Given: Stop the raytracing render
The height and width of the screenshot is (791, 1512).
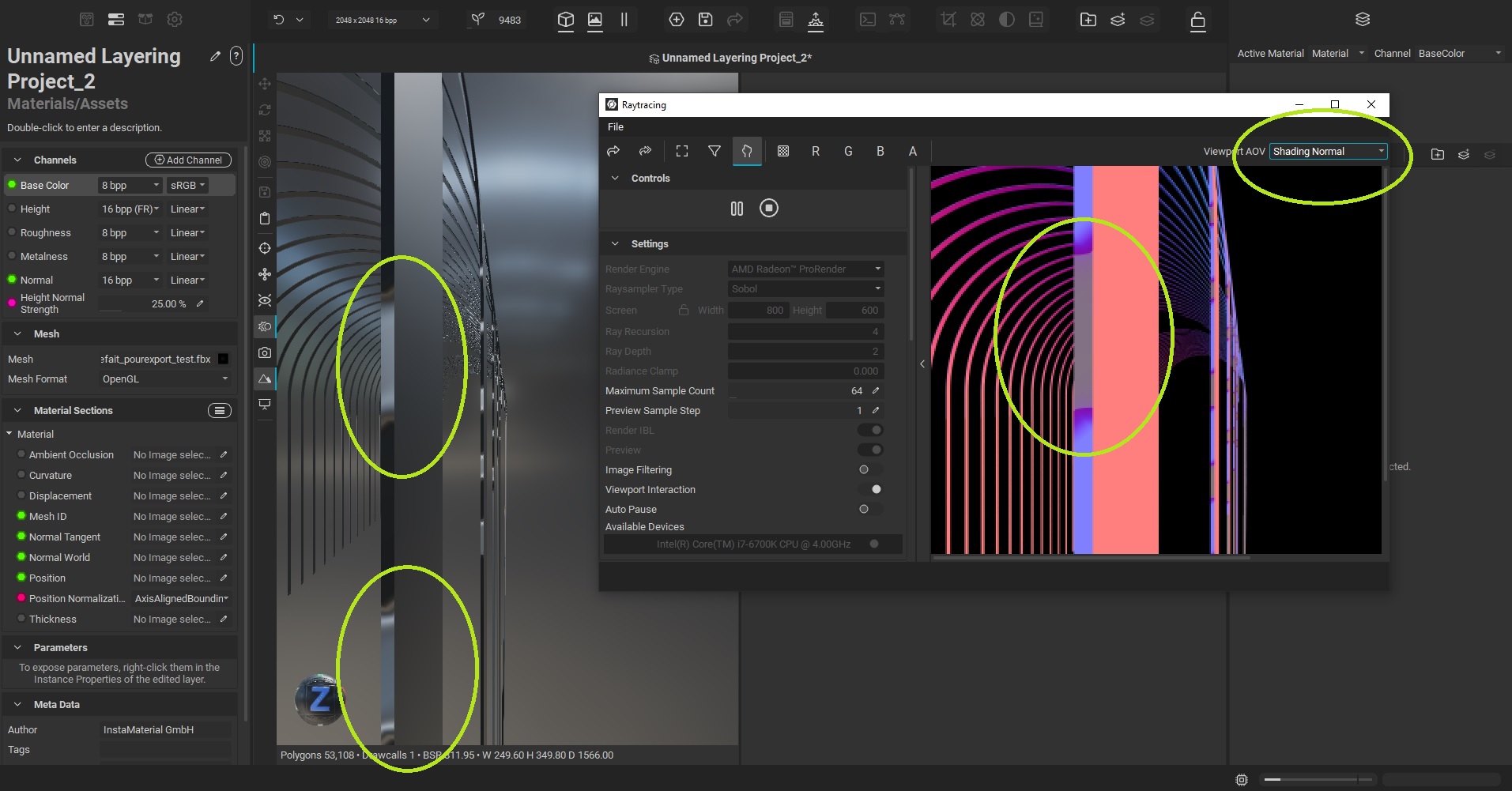Looking at the screenshot, I should 768,208.
